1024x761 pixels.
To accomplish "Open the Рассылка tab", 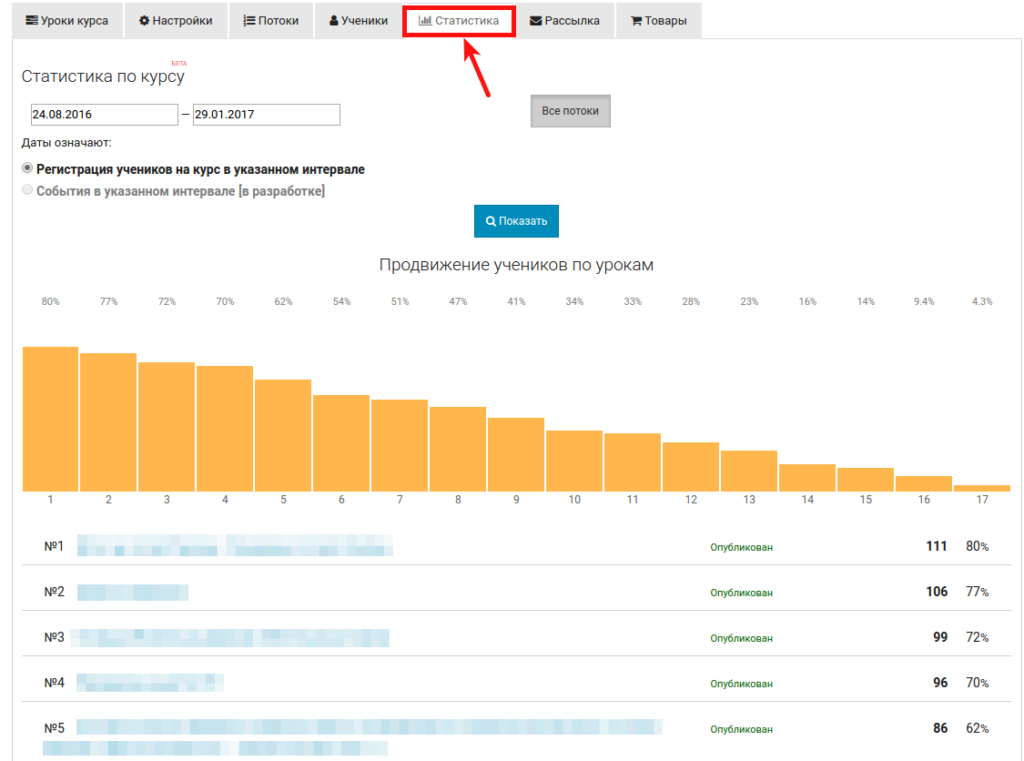I will click(x=564, y=21).
